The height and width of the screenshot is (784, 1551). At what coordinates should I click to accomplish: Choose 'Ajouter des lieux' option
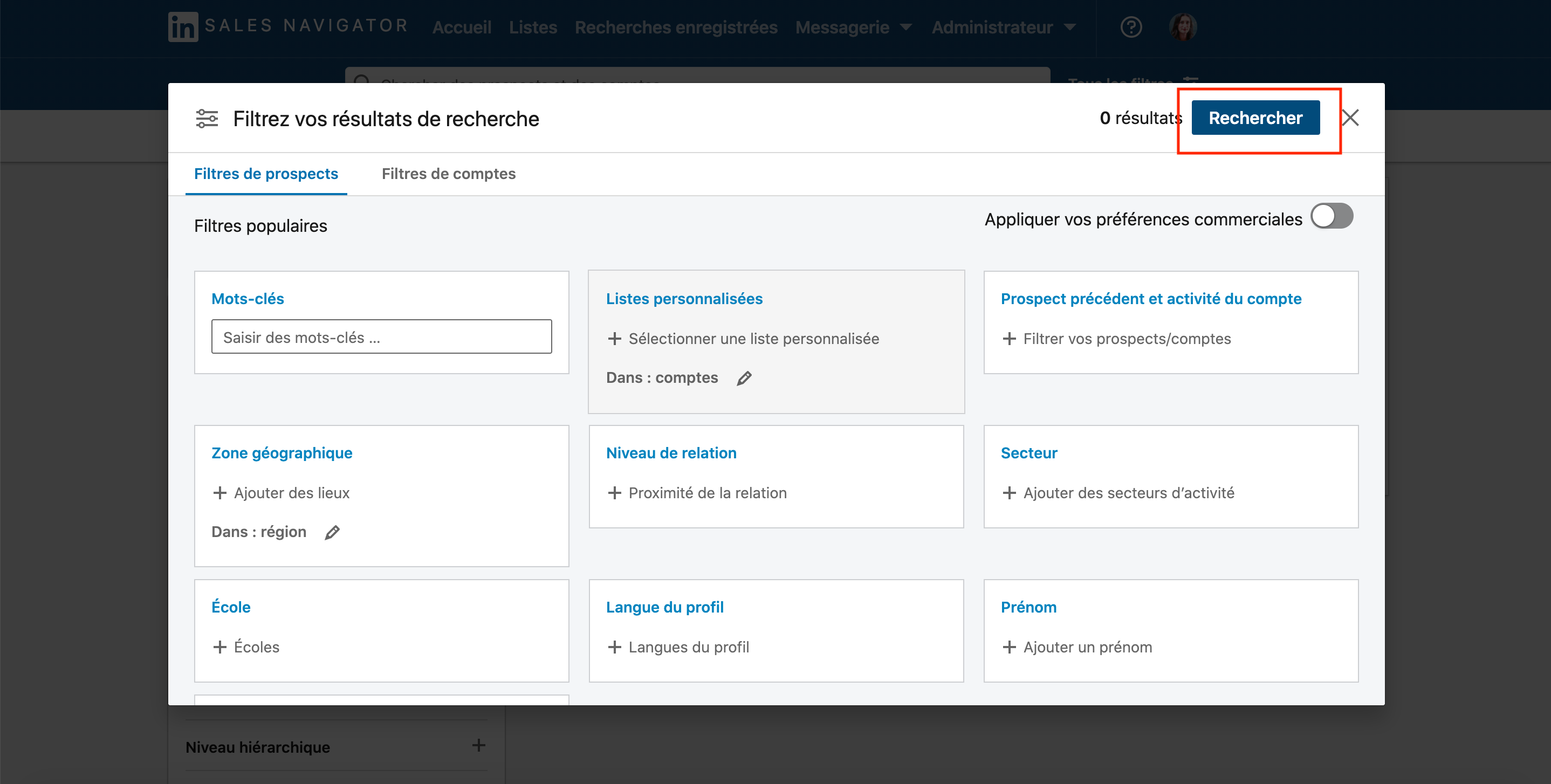click(x=291, y=493)
